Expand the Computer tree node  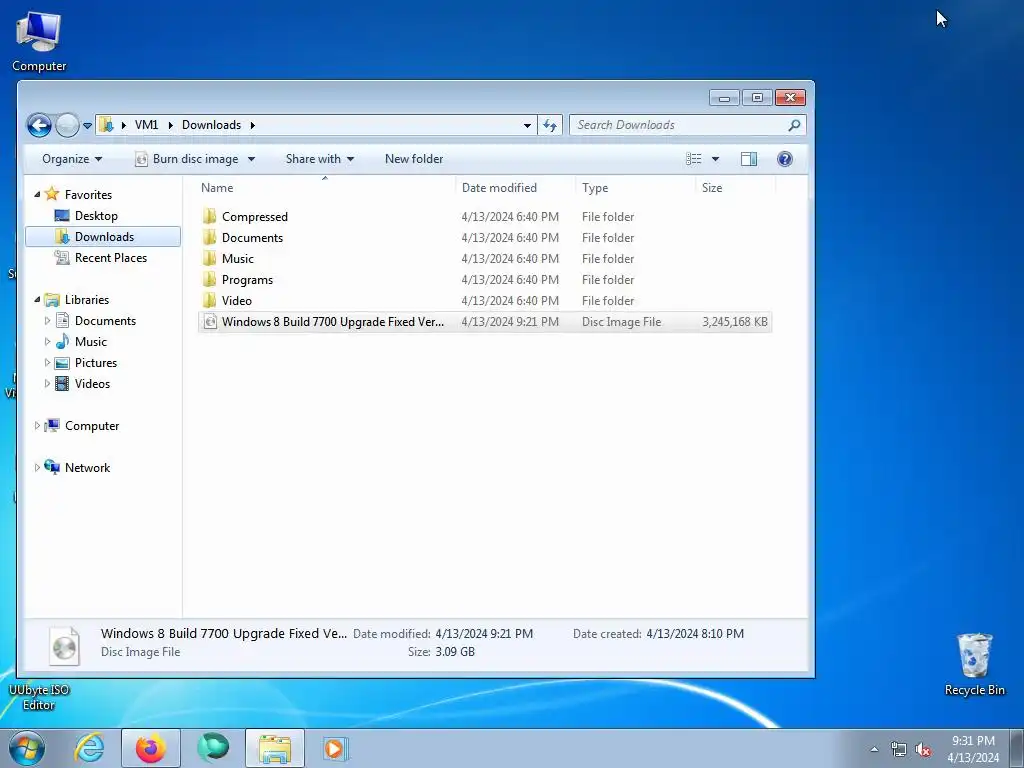(x=37, y=426)
